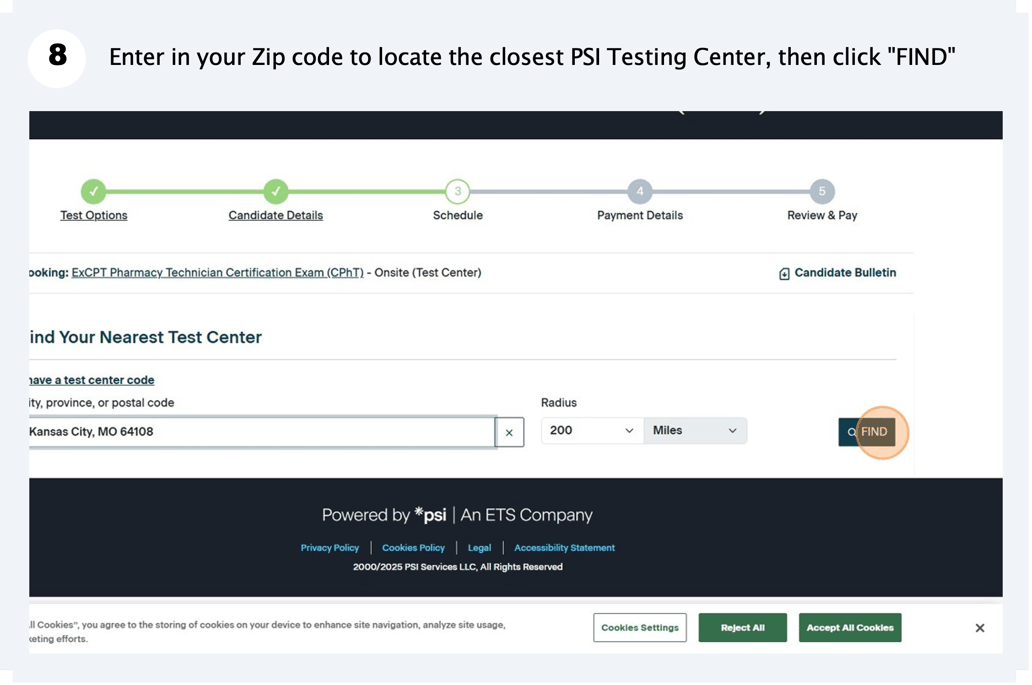
Task: Click the FIND button
Action: point(872,432)
